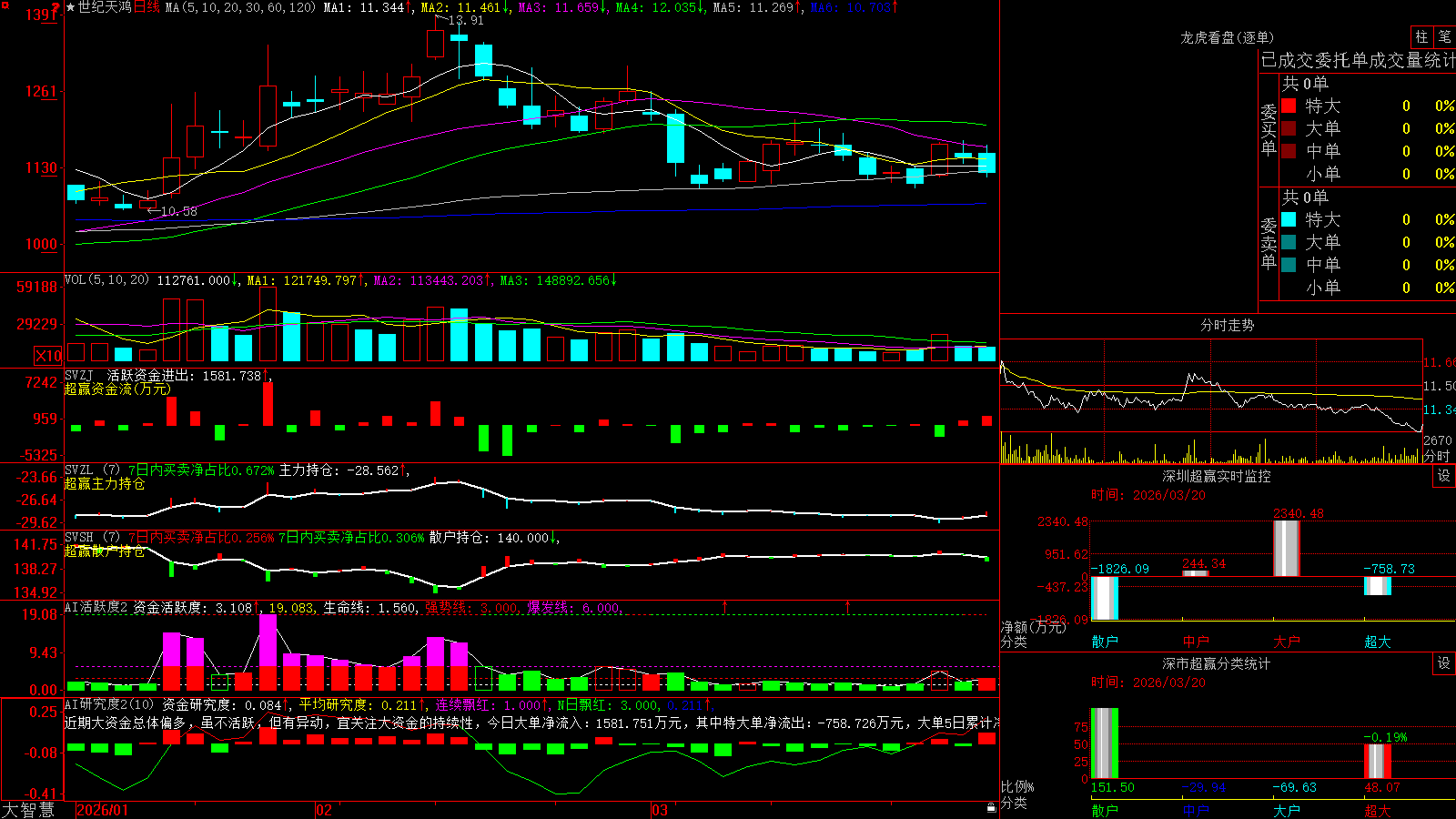Select the 02 month marker on timeline
This screenshot has height=819, width=1456.
[324, 810]
